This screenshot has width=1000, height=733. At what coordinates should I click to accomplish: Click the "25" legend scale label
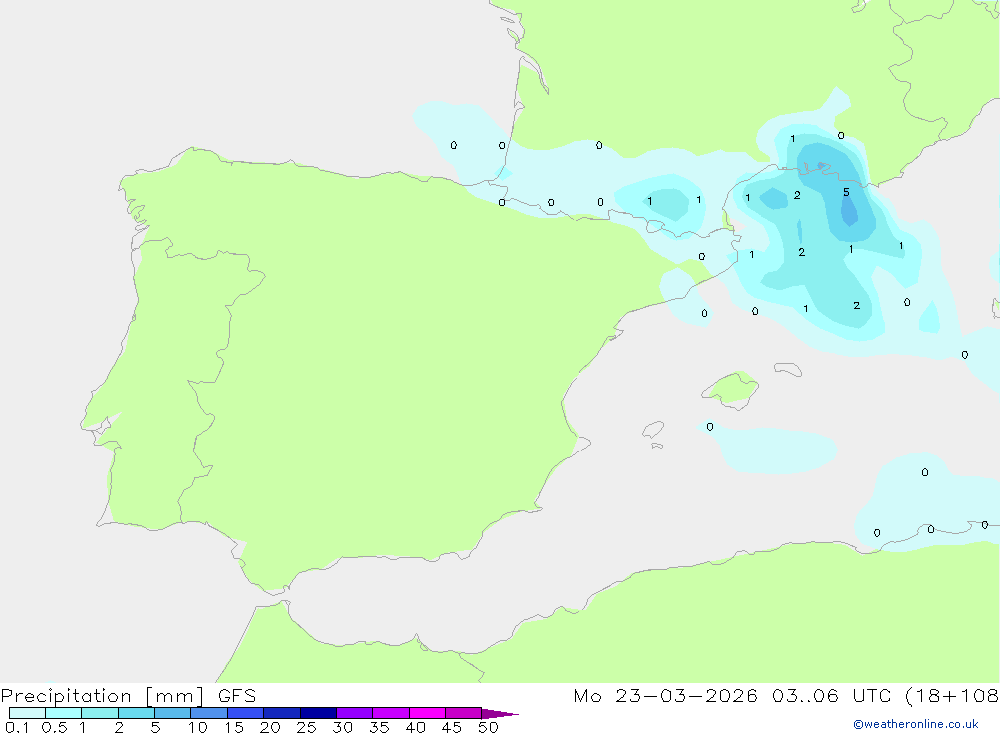pyautogui.click(x=306, y=727)
